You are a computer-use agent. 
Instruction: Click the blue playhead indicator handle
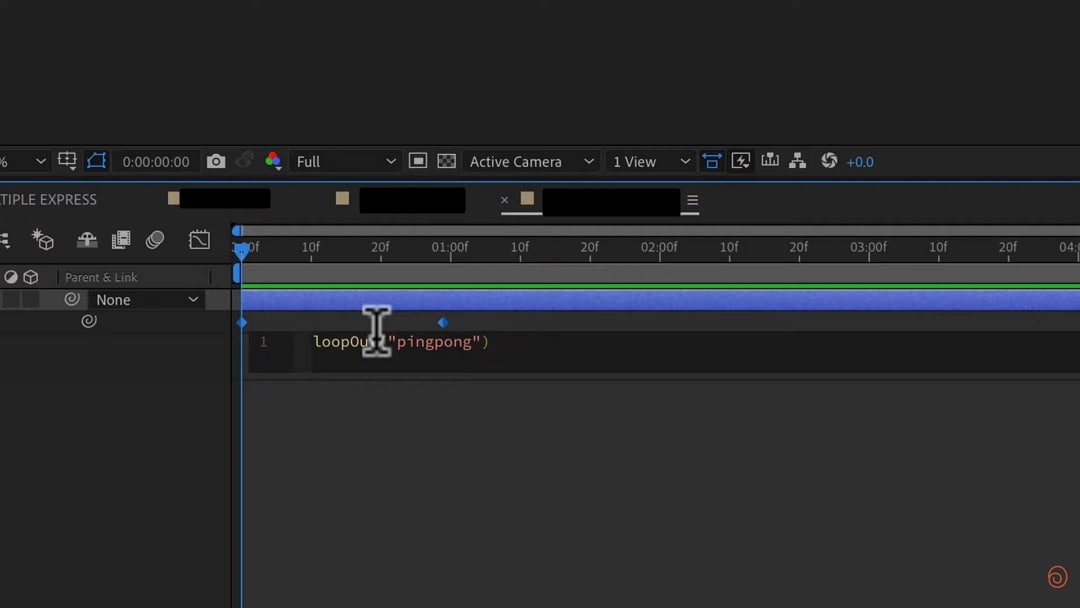[x=241, y=251]
